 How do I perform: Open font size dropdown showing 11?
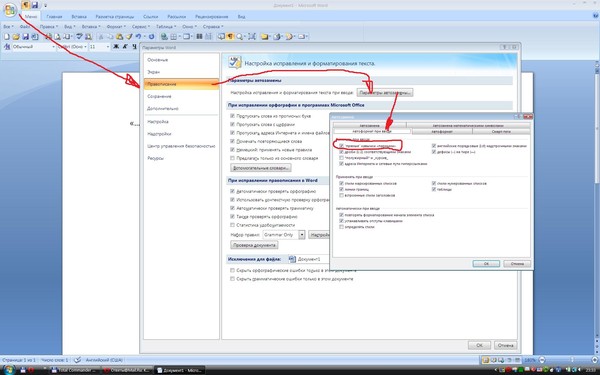[108, 47]
